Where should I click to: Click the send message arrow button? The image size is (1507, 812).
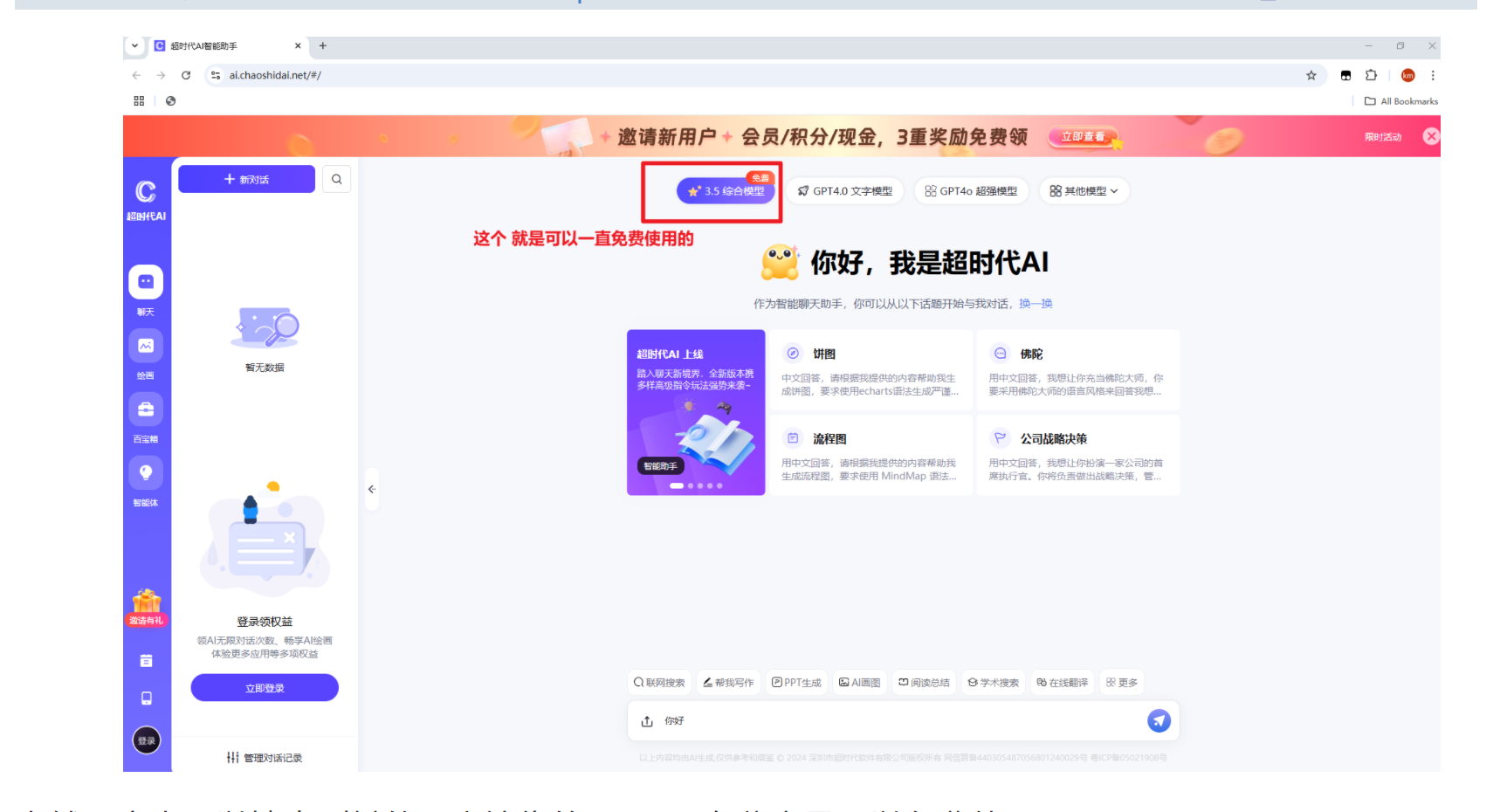[x=1159, y=720]
